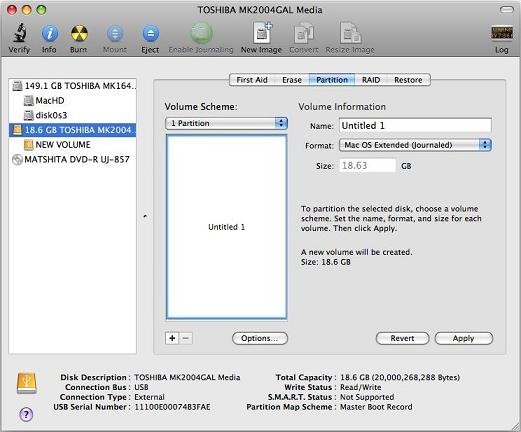Open the RAID tab
521x432 pixels.
(371, 80)
